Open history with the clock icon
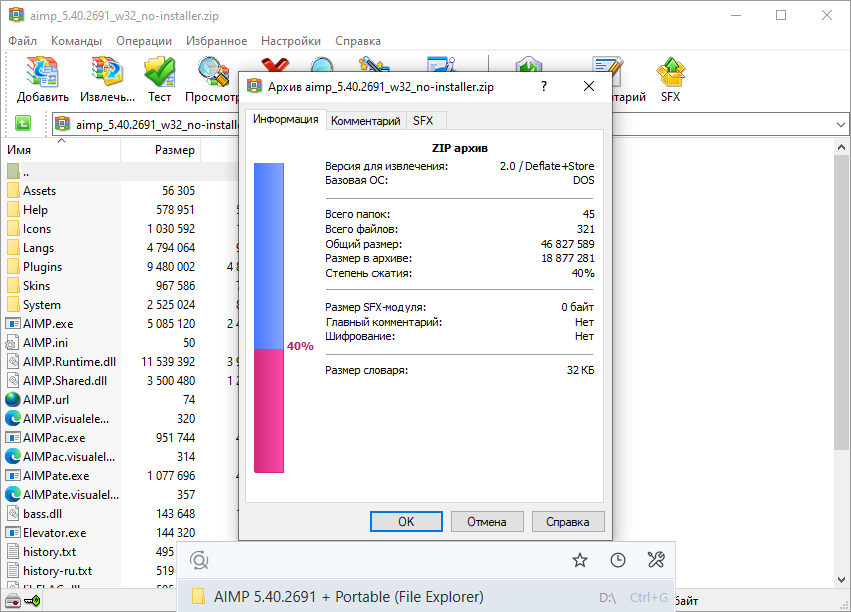Screen dimensions: 851x612 618,560
